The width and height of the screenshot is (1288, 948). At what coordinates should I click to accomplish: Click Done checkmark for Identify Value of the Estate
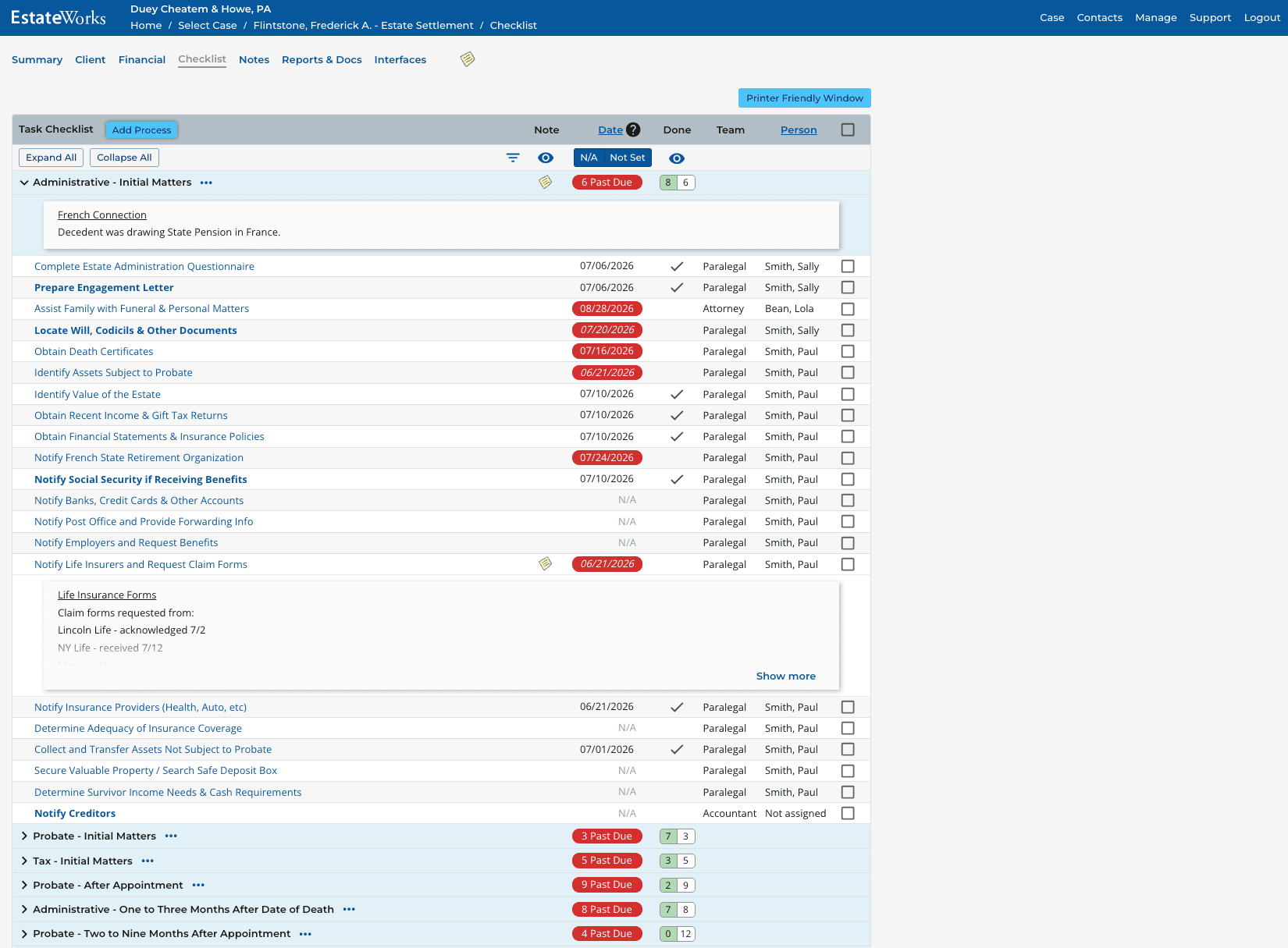(x=677, y=395)
